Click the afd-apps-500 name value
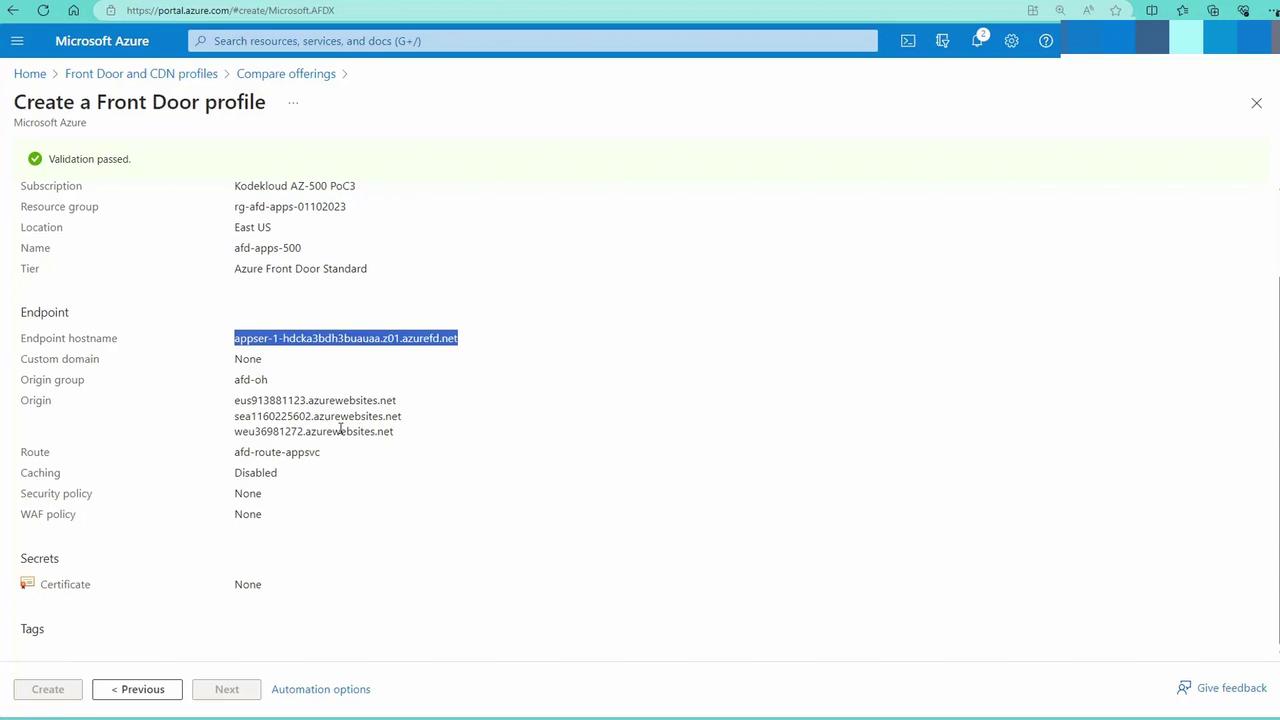The height and width of the screenshot is (720, 1280). tap(268, 248)
